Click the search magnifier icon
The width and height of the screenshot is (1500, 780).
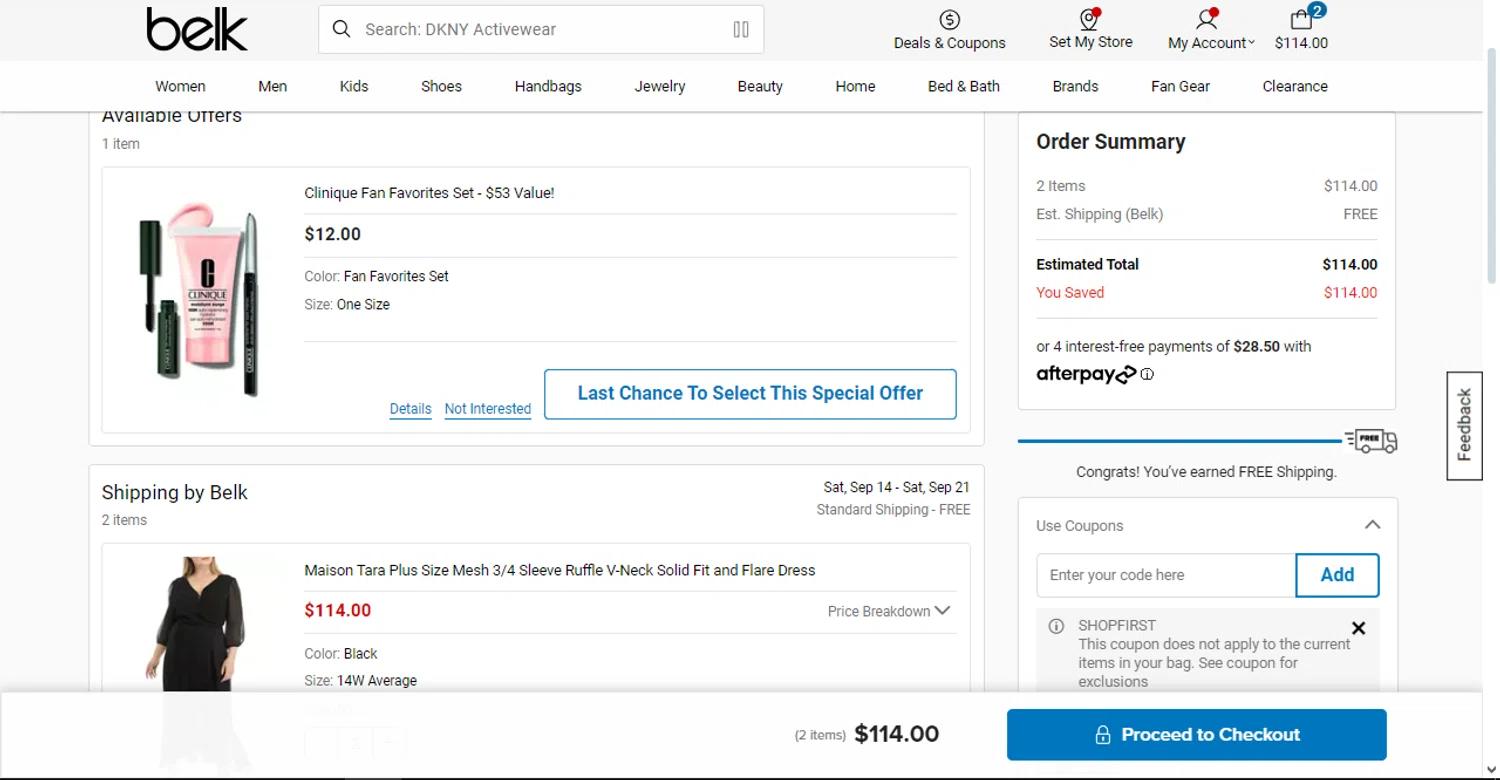(341, 29)
